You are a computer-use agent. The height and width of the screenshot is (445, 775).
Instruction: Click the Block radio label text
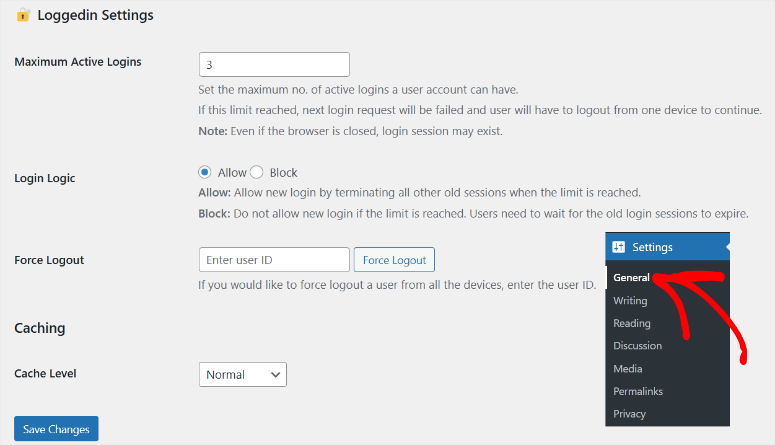tap(283, 172)
